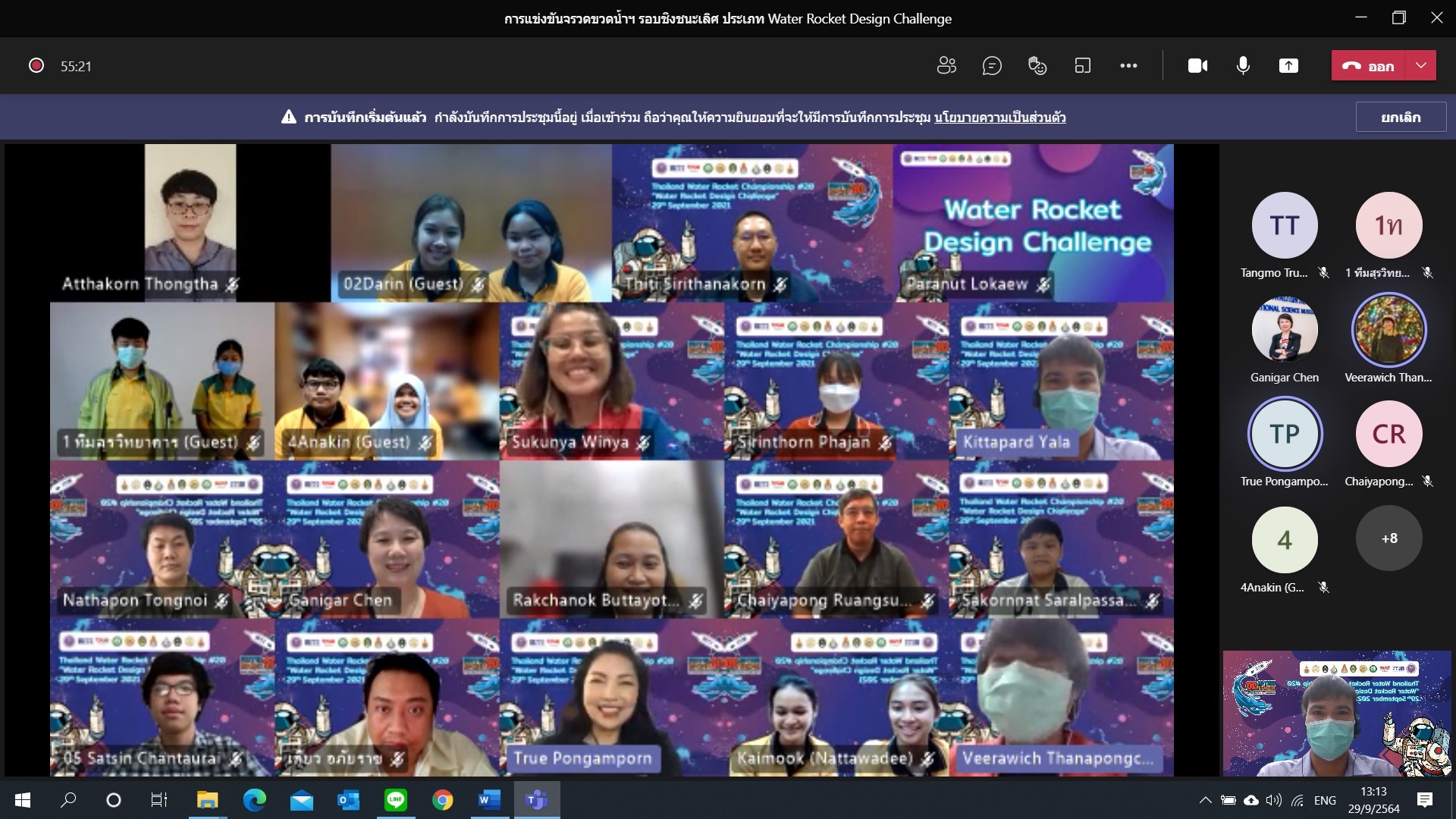Open Microsoft Word from the taskbar
The height and width of the screenshot is (819, 1456).
489,799
